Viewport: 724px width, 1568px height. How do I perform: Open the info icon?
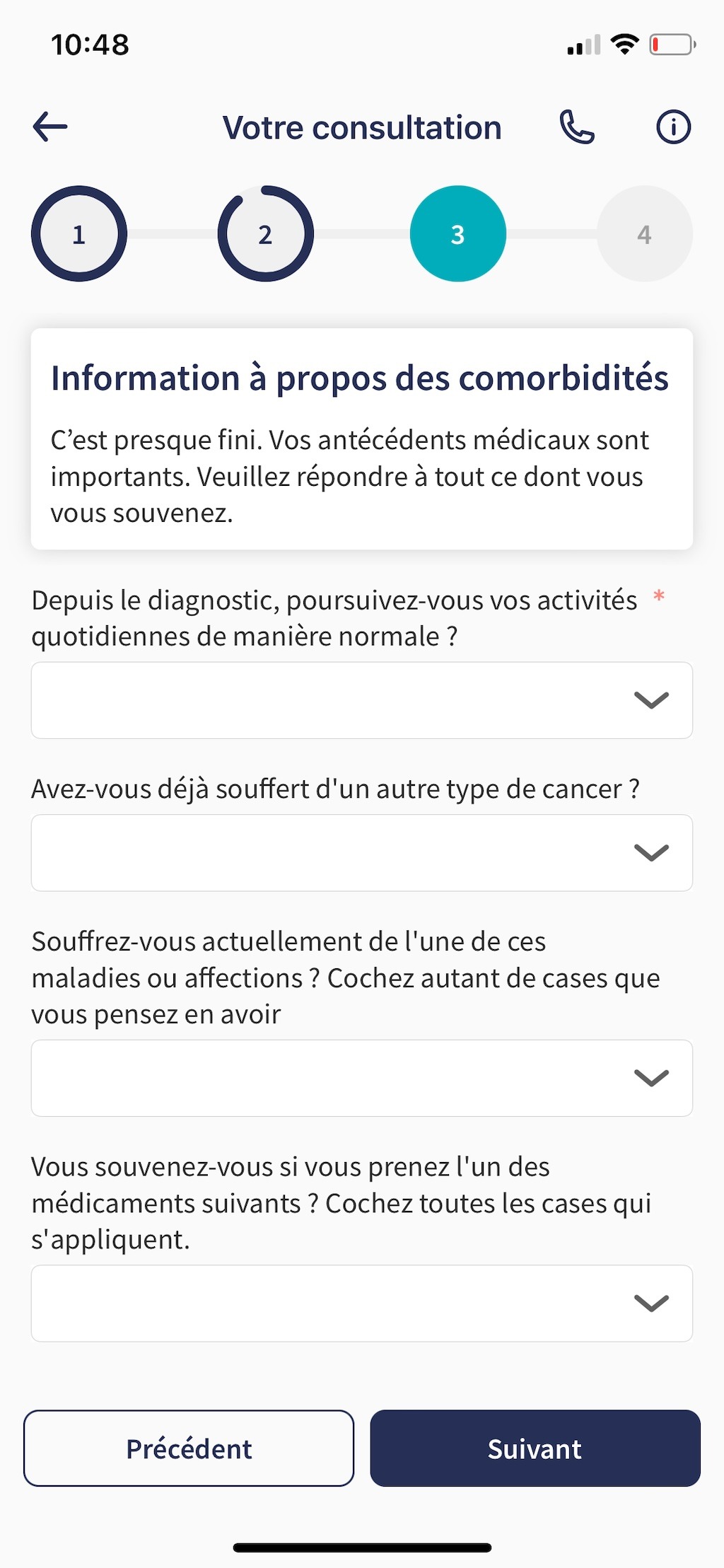[x=672, y=127]
